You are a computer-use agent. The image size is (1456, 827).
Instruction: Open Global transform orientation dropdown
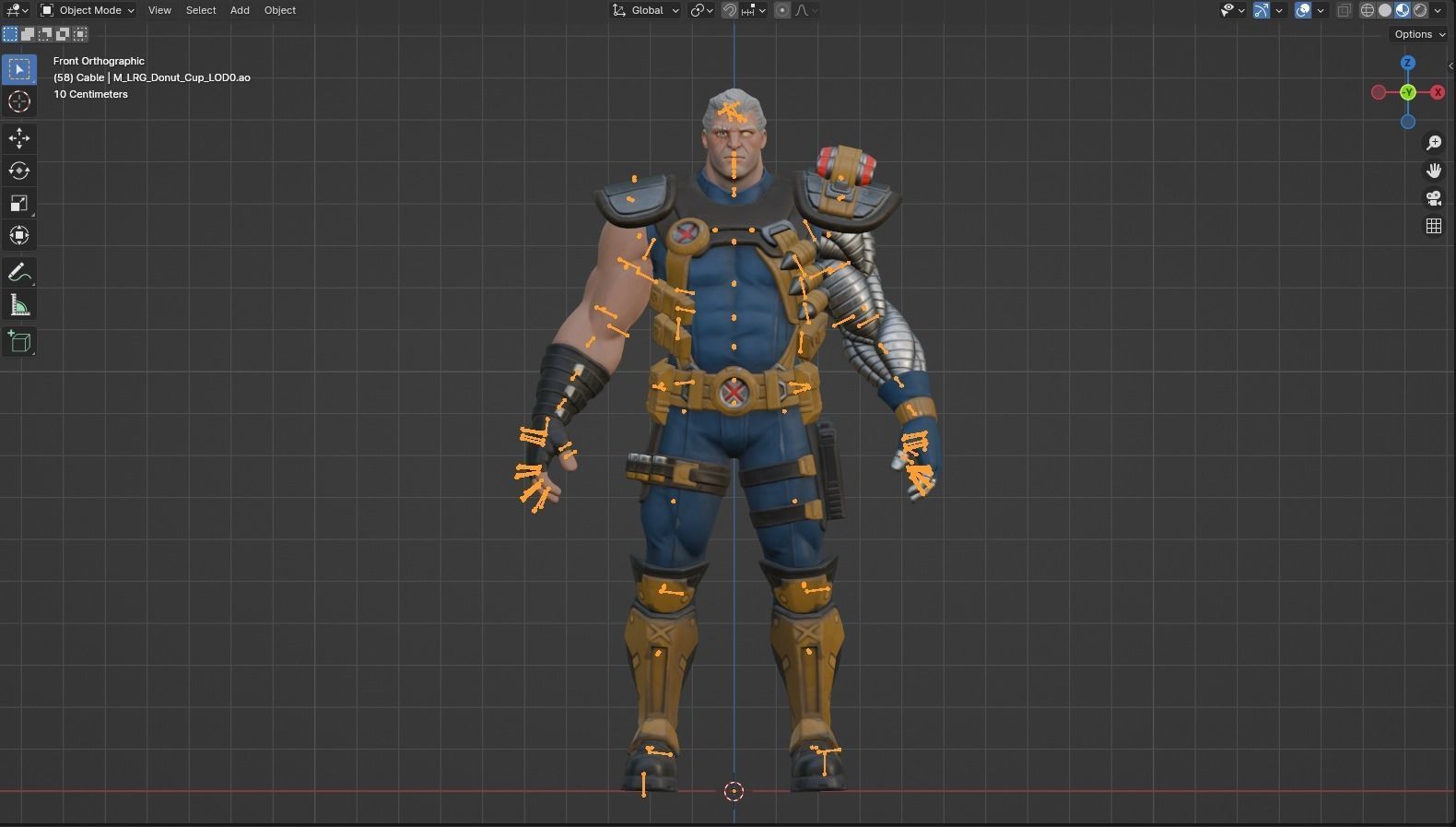click(x=646, y=10)
